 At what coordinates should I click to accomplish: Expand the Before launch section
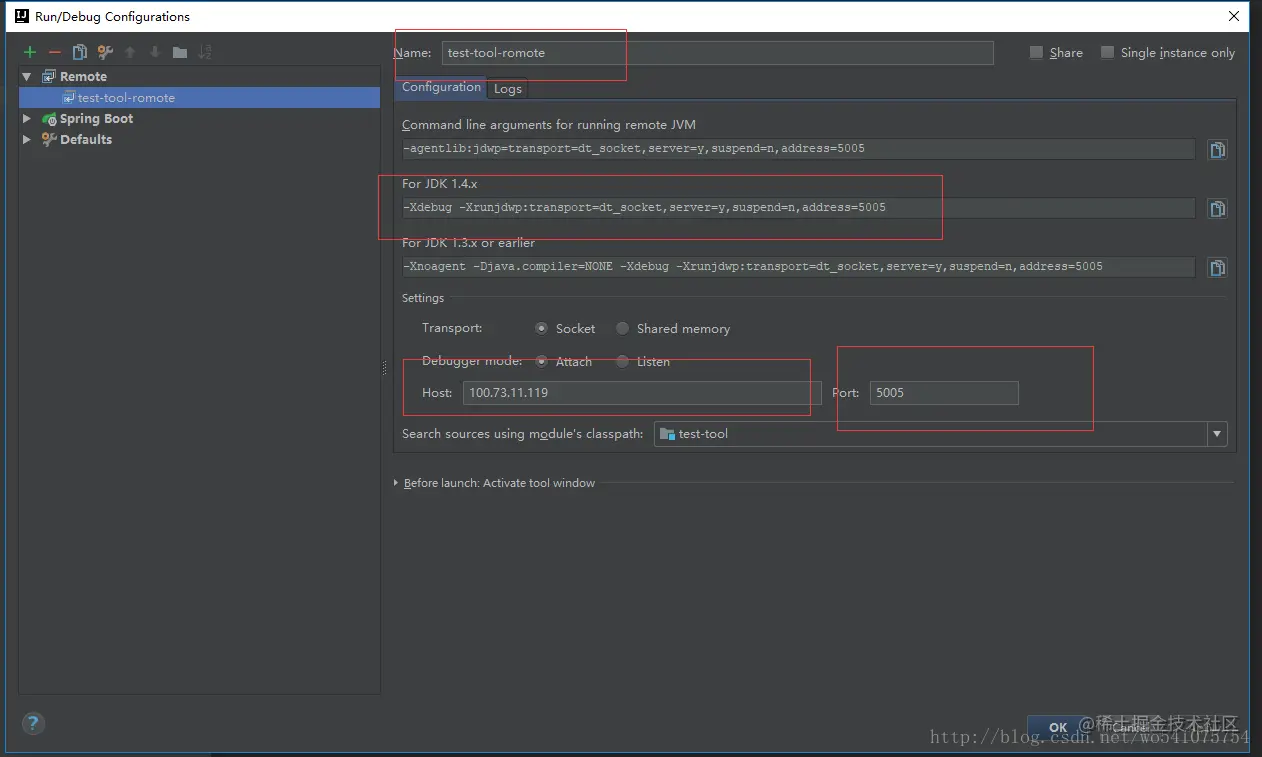click(395, 482)
